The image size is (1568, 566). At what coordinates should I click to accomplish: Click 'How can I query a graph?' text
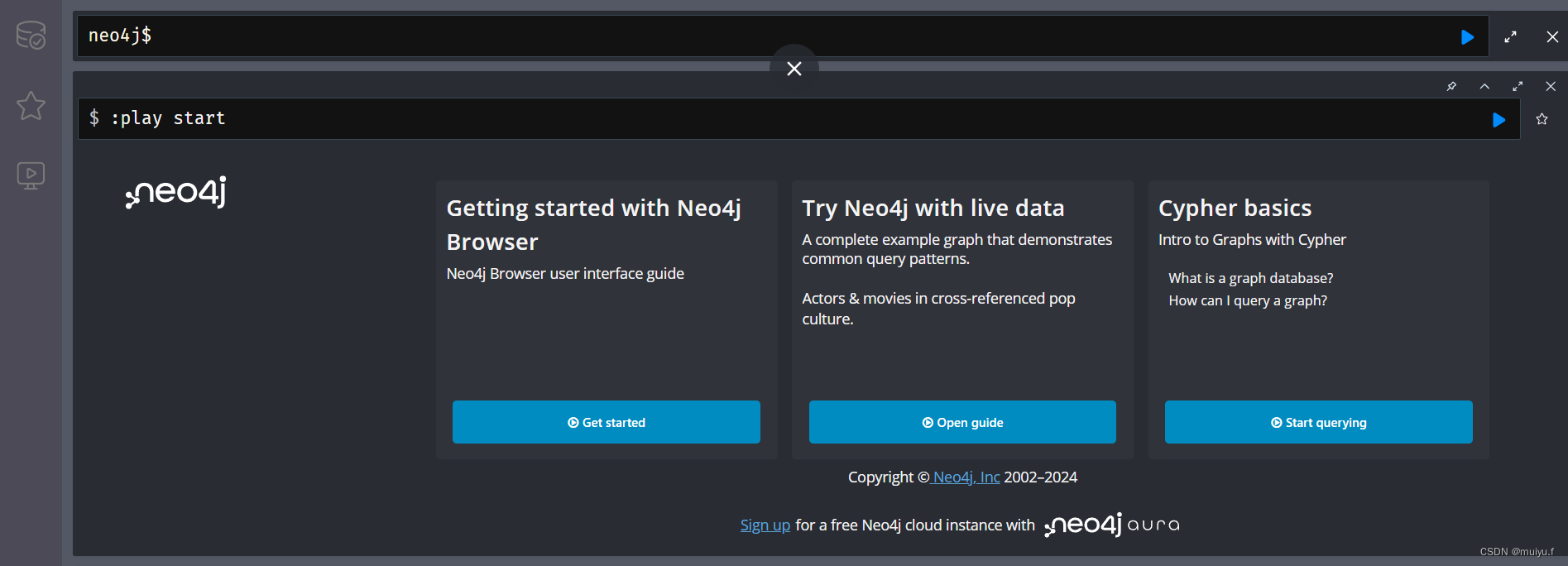tap(1248, 300)
